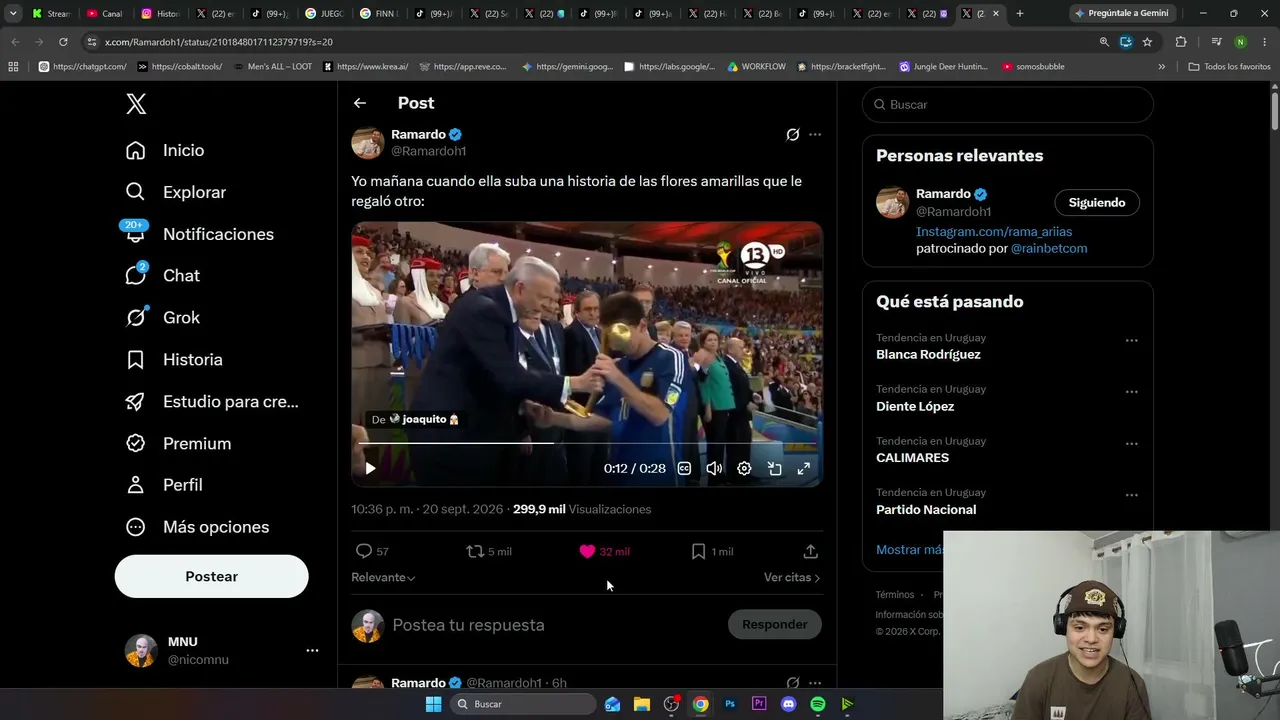Unlike the post via pink heart
Image resolution: width=1280 pixels, height=720 pixels.
pos(587,551)
